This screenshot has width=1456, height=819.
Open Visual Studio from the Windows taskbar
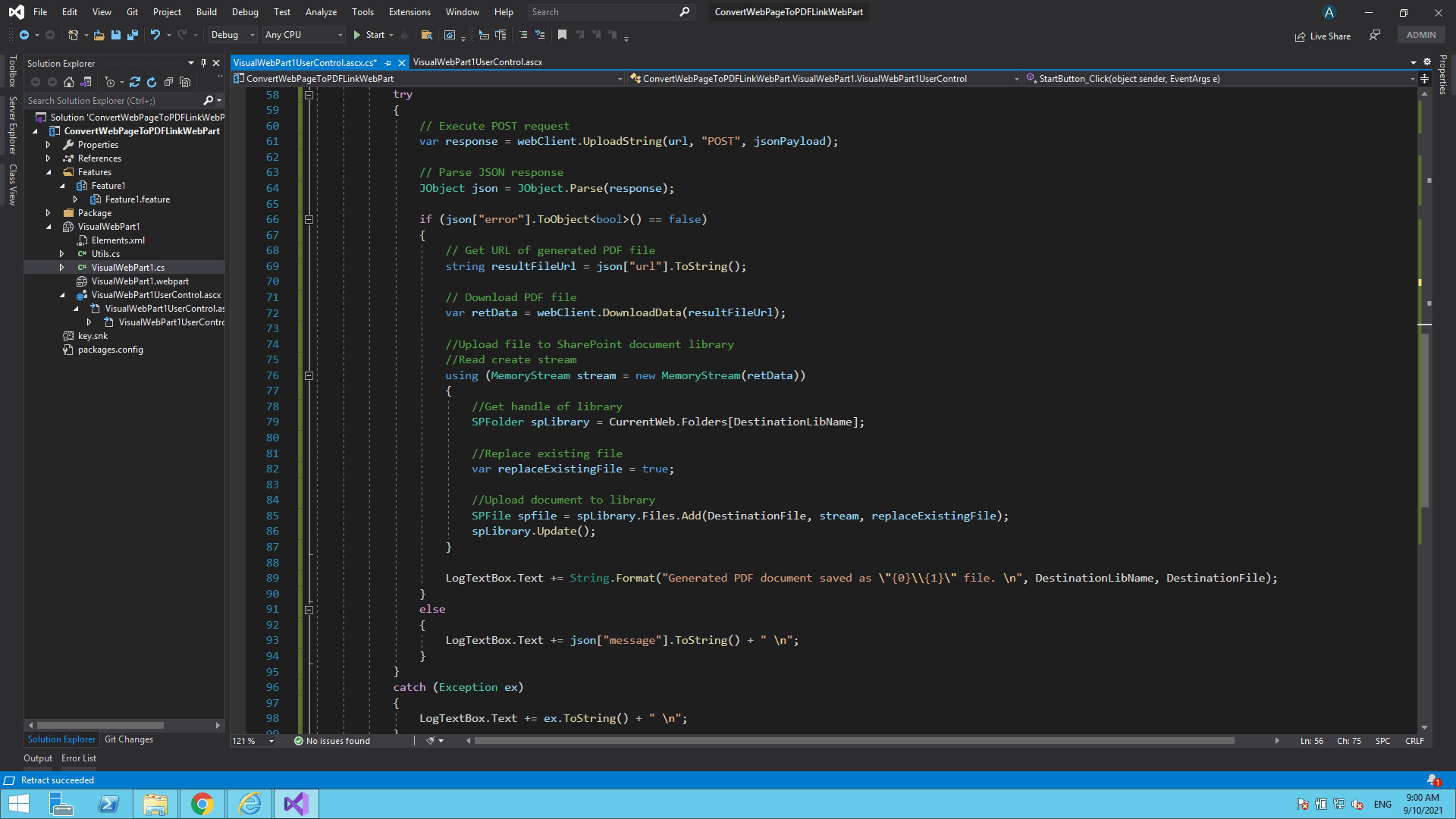click(x=296, y=804)
